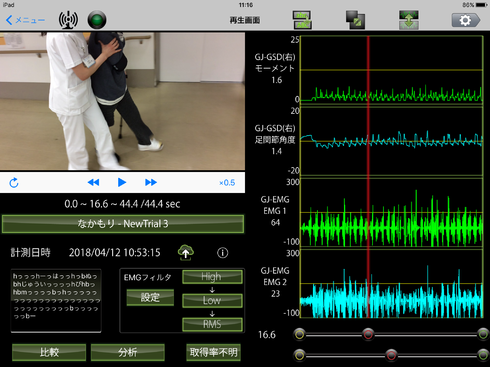The height and width of the screenshot is (367, 490).
Task: Tap the 再生画面 title text
Action: click(x=245, y=20)
